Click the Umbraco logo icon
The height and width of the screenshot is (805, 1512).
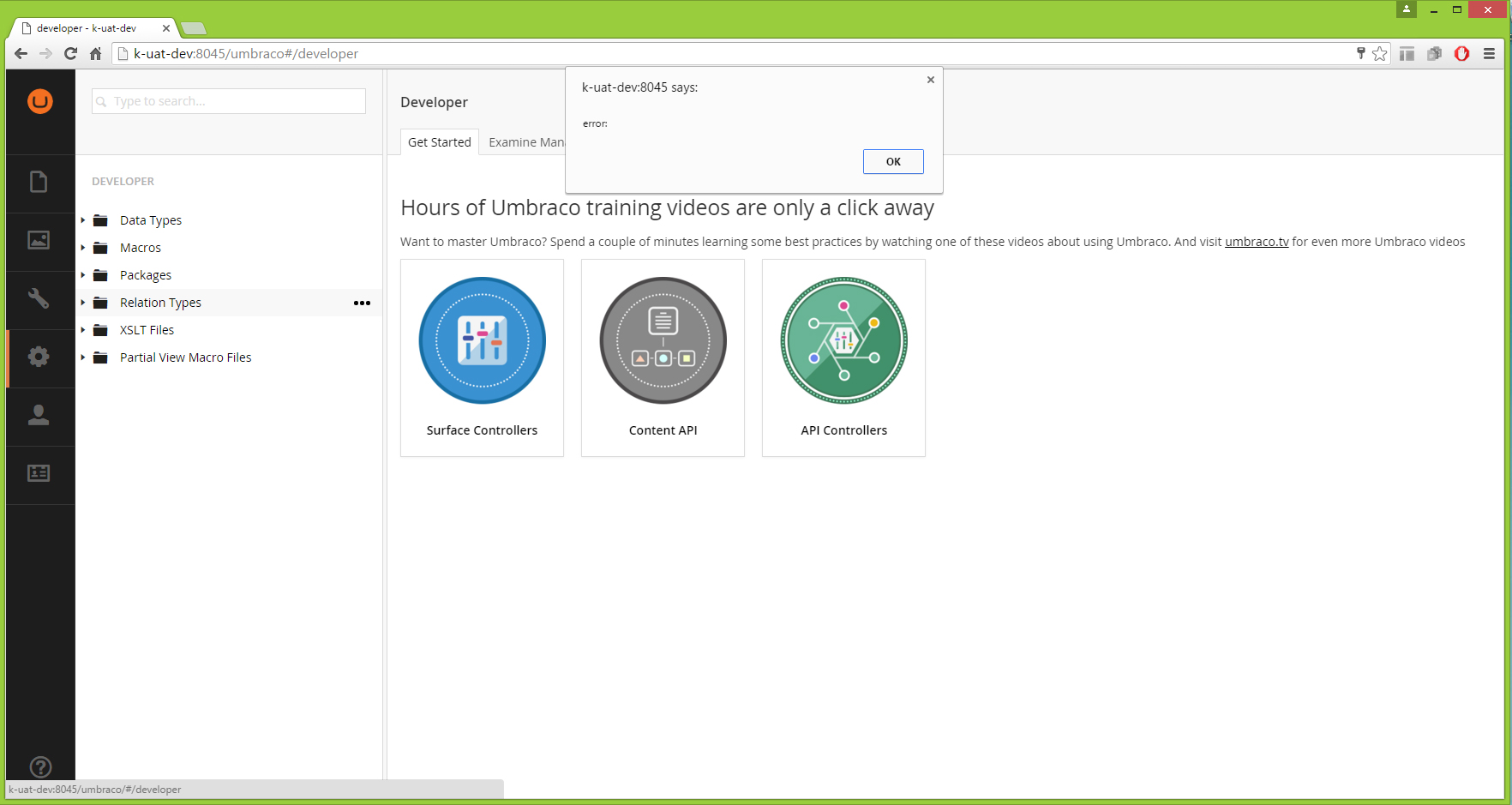click(x=39, y=101)
